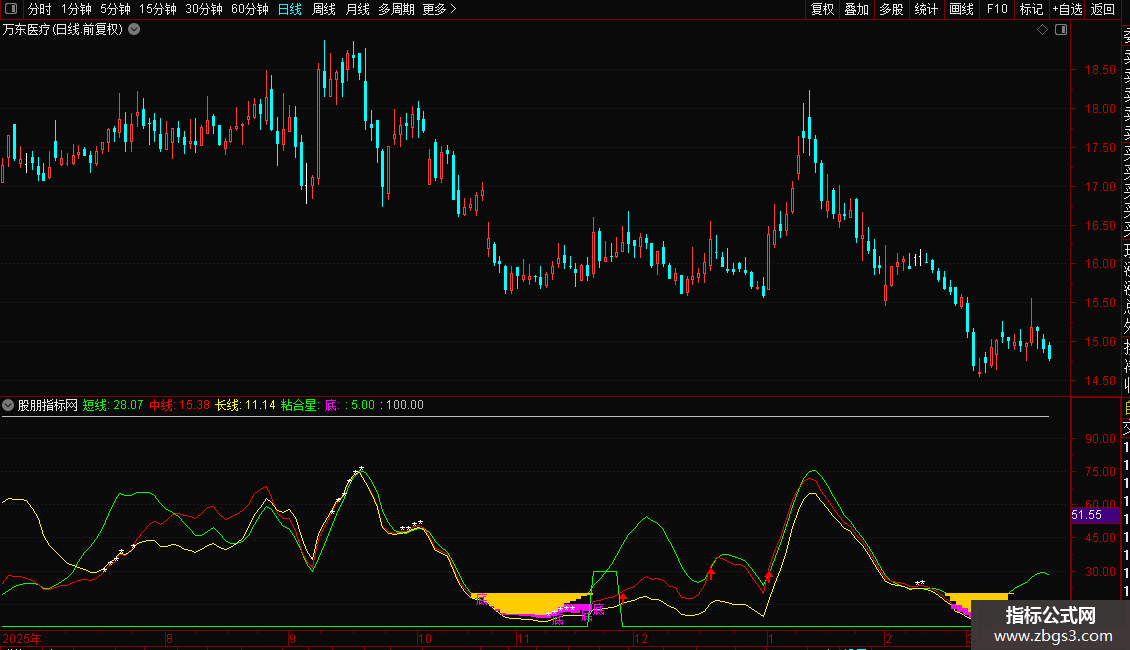
Task: Click the 叠加 overlay button
Action: tap(856, 10)
